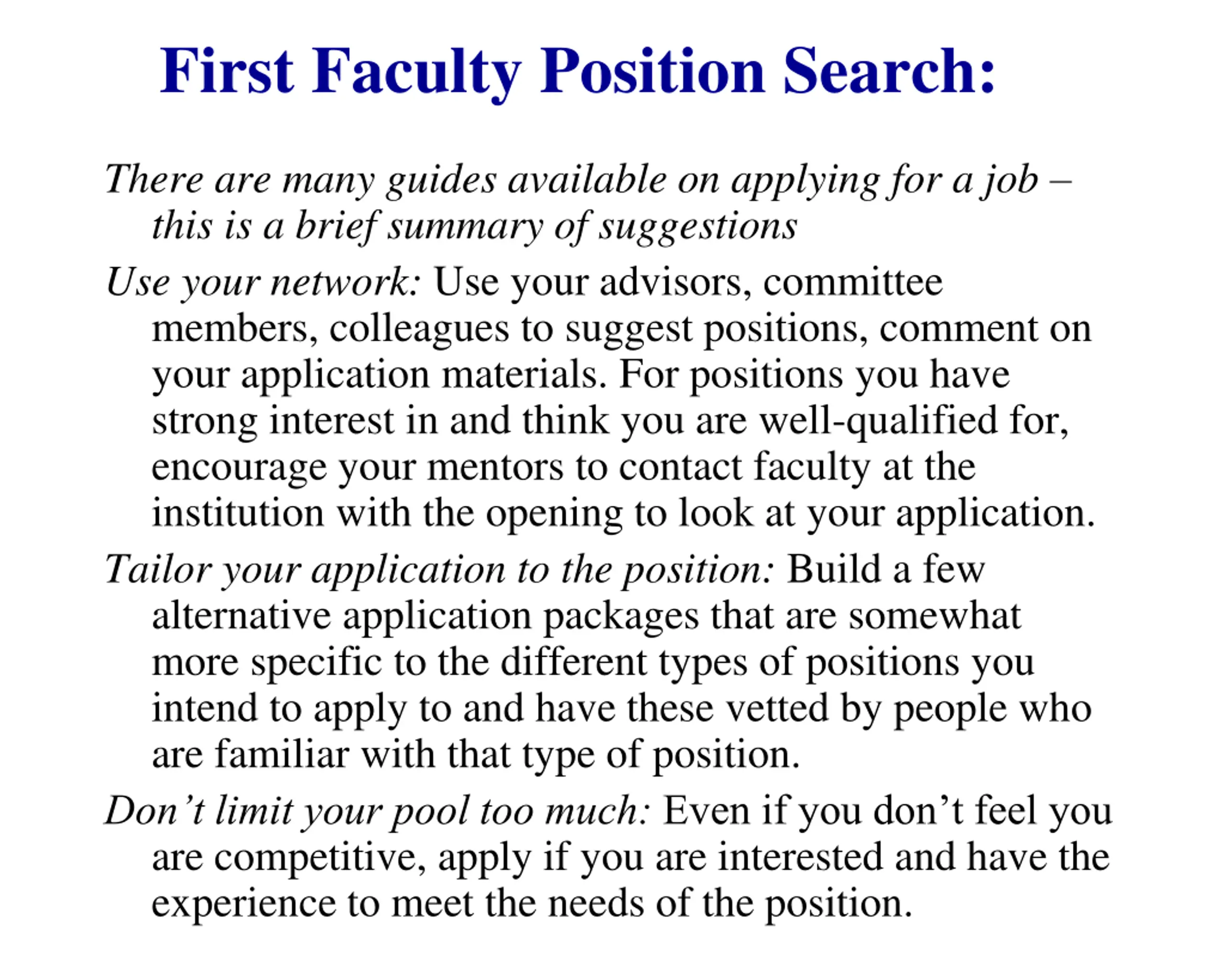Select the "Use your network:" italic heading

[263, 282]
